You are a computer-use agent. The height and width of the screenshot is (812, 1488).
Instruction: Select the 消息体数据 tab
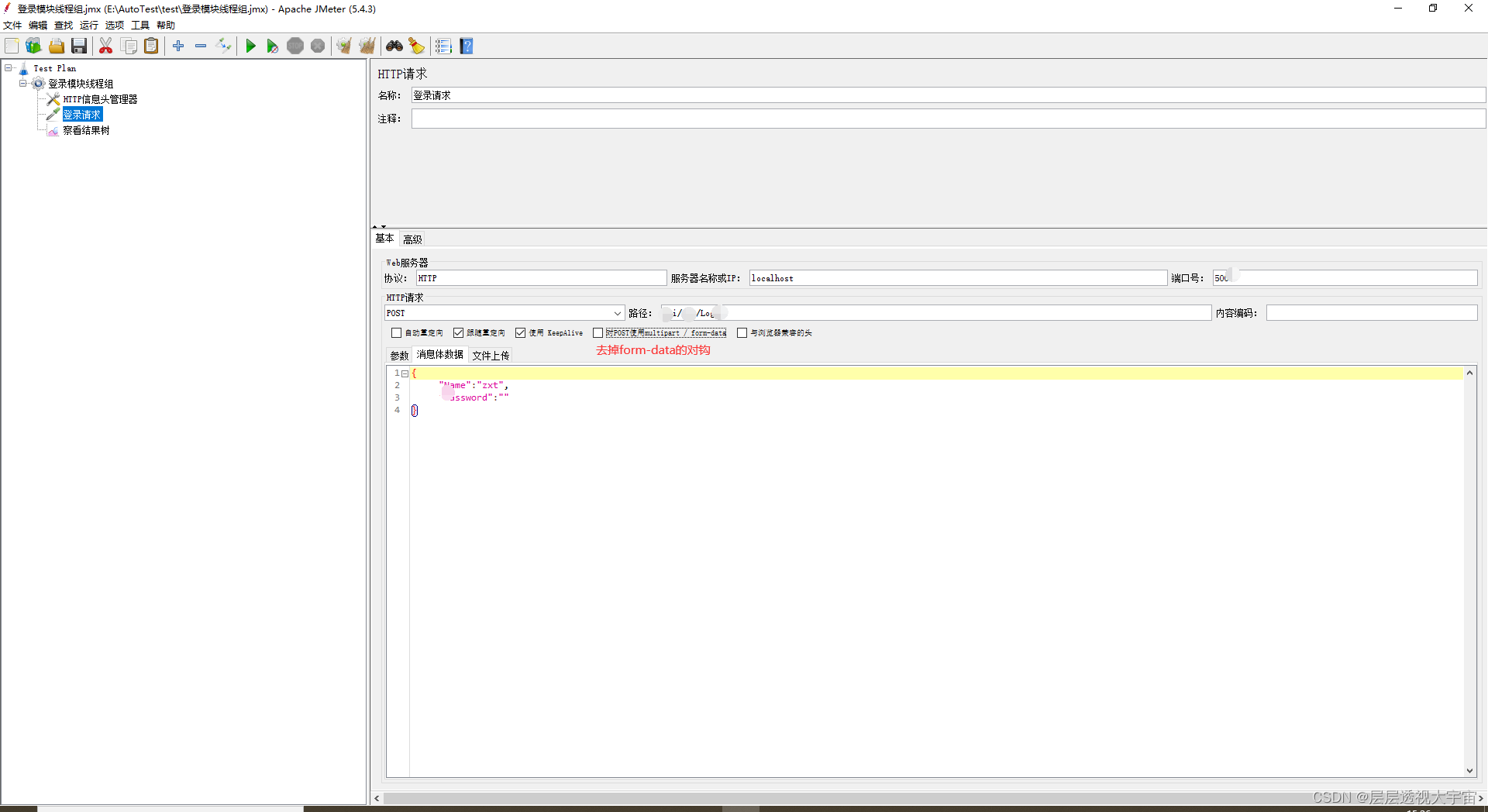point(440,355)
